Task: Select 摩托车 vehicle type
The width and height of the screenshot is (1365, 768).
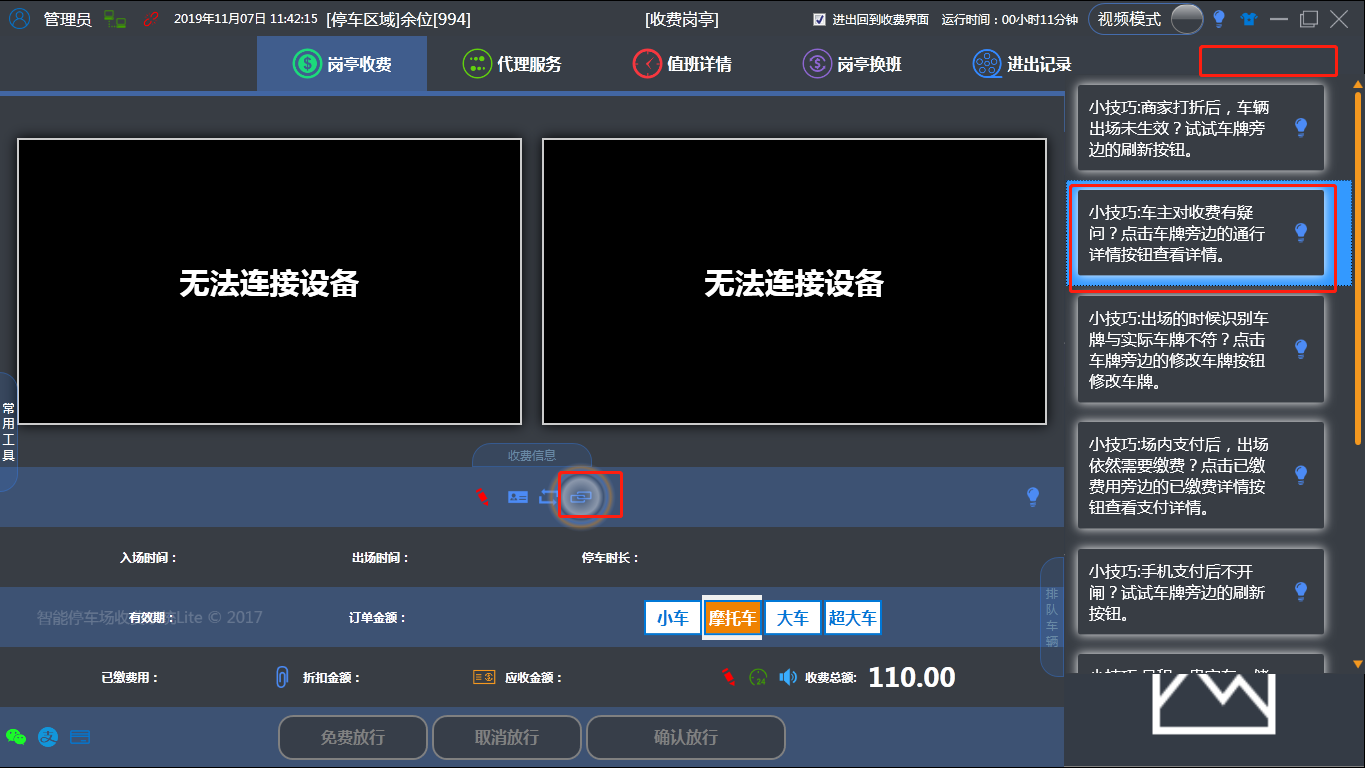Action: [x=732, y=618]
